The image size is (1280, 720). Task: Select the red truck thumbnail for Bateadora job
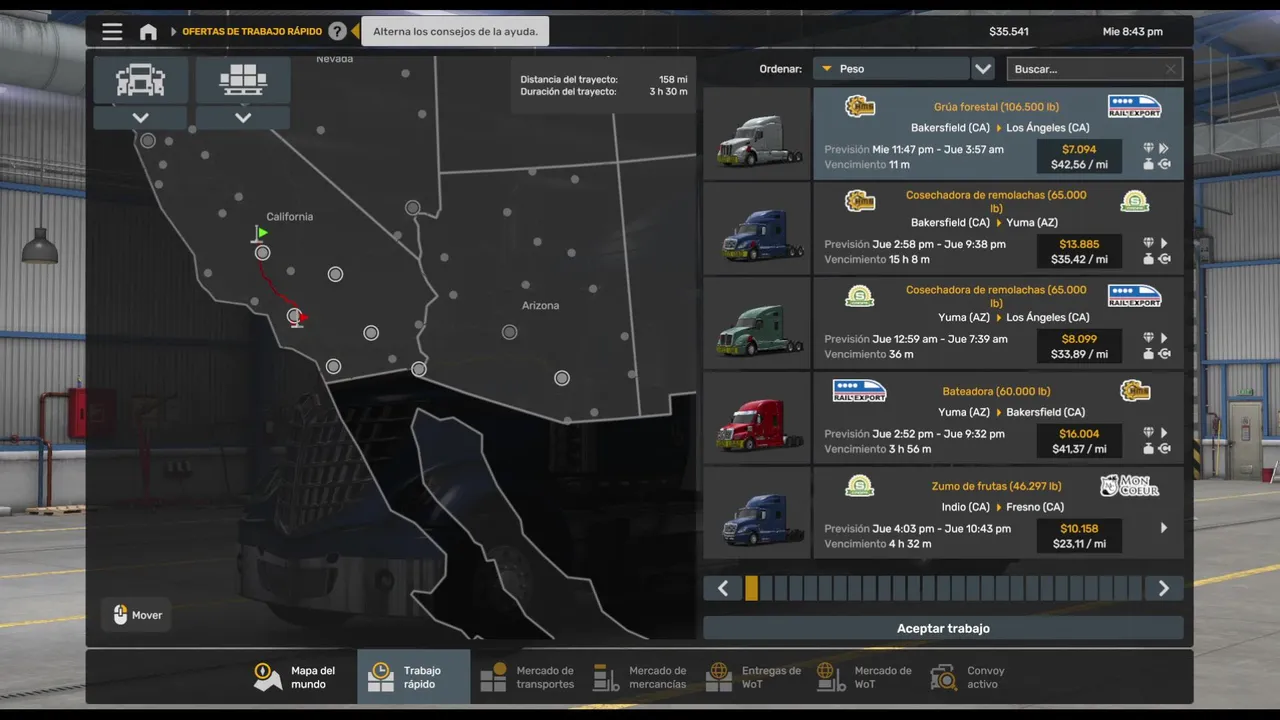click(757, 418)
